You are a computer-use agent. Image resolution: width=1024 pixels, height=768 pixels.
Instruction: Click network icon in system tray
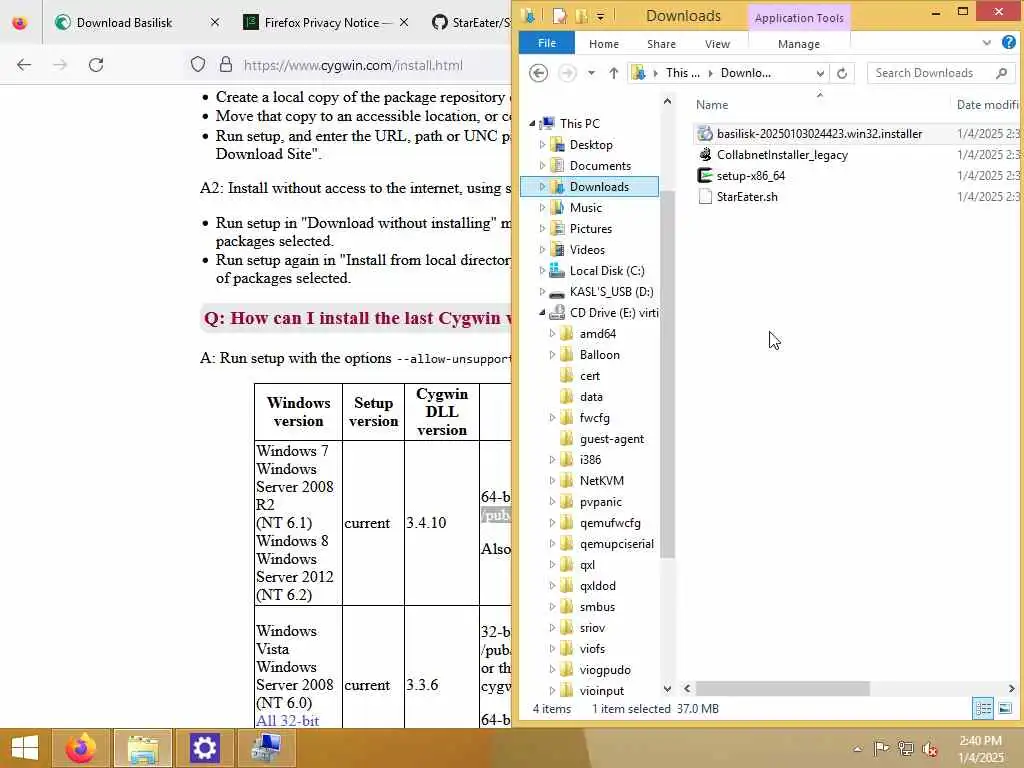pyautogui.click(x=905, y=748)
